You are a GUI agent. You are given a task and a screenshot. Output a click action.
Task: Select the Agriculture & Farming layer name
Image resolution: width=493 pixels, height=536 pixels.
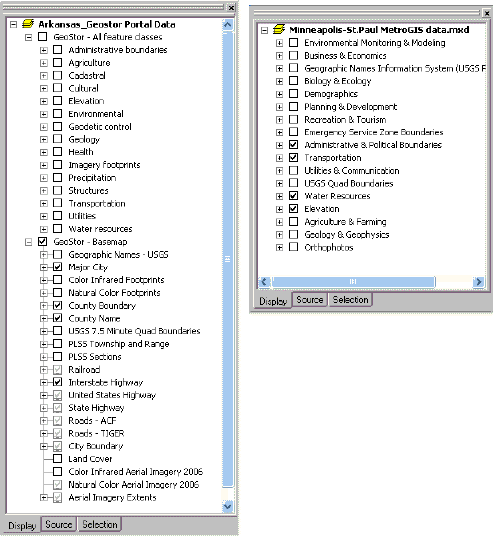point(345,222)
